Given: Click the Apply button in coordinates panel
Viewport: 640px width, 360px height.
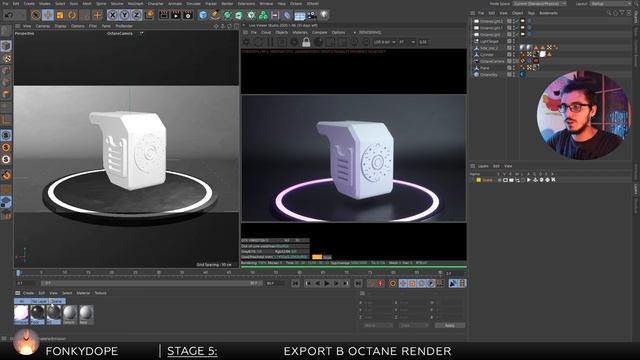Looking at the screenshot, I should [x=449, y=325].
